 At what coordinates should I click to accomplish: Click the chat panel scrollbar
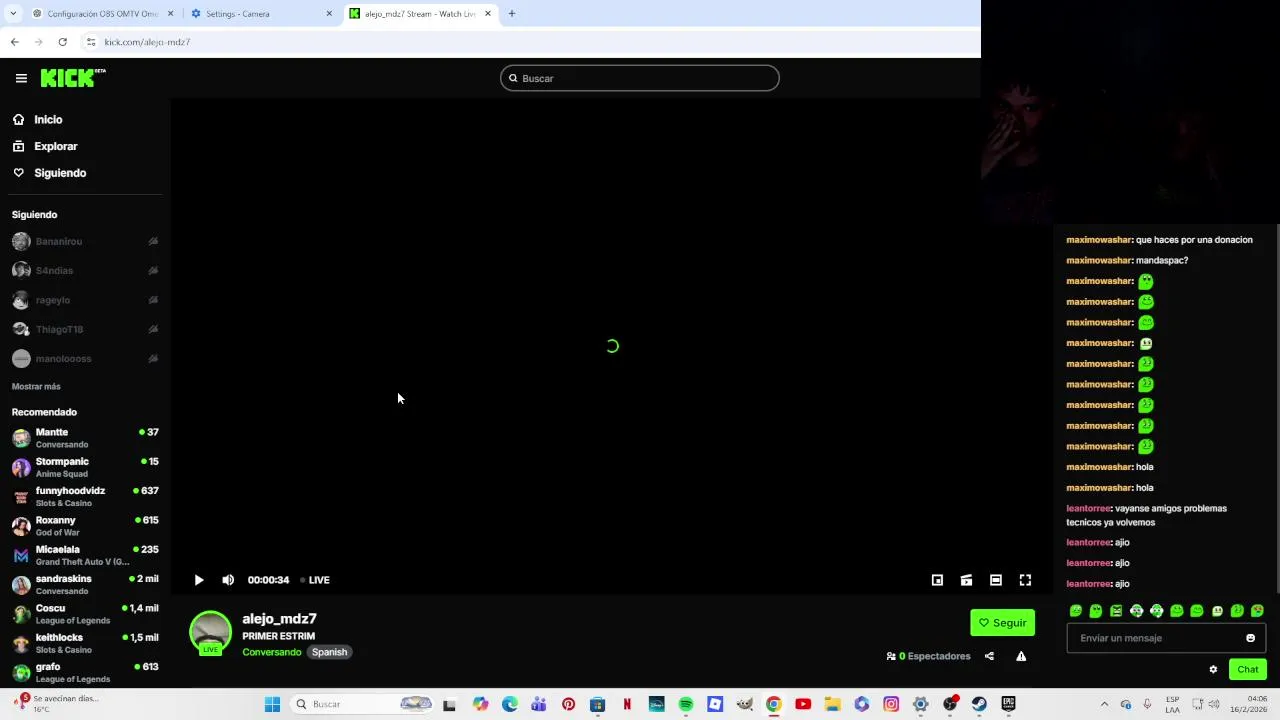tap(1277, 410)
